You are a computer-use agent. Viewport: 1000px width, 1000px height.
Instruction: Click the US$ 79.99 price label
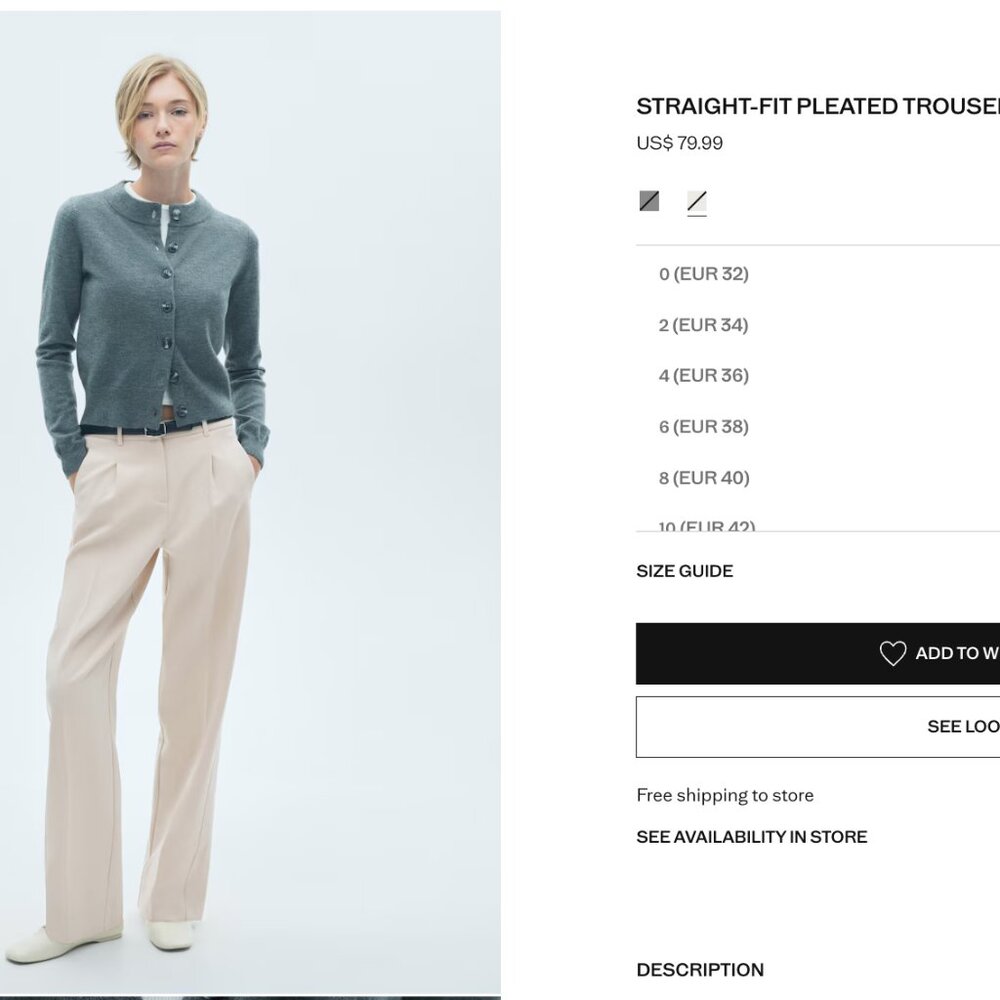click(680, 142)
